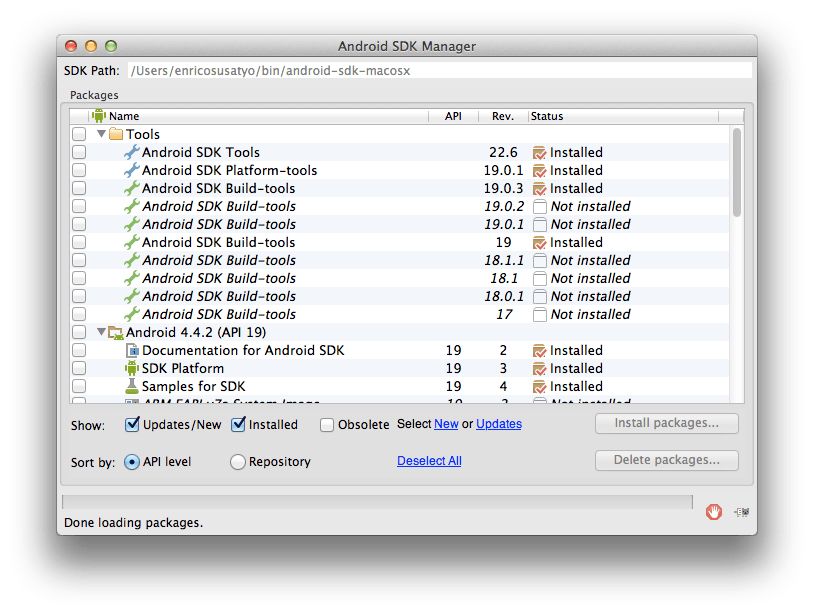814x614 pixels.
Task: Check the Tools group checkbox
Action: 79,134
